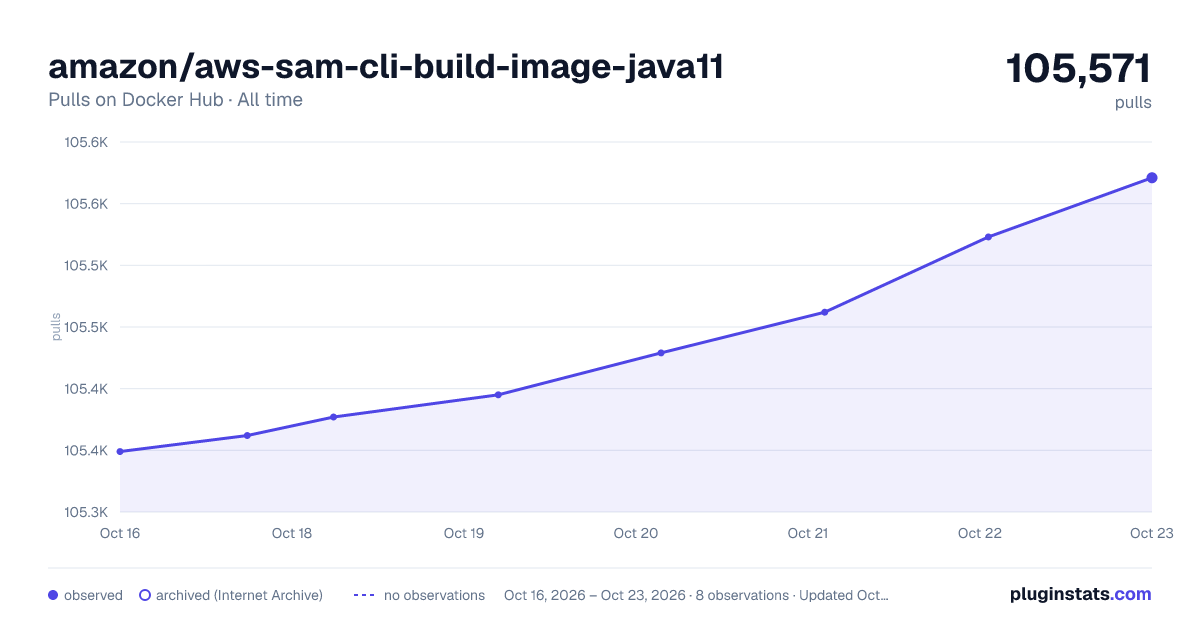Image resolution: width=1200 pixels, height=630 pixels.
Task: Click the chart title amazon/aws-sam-cli-build-image-java11
Action: (x=386, y=67)
